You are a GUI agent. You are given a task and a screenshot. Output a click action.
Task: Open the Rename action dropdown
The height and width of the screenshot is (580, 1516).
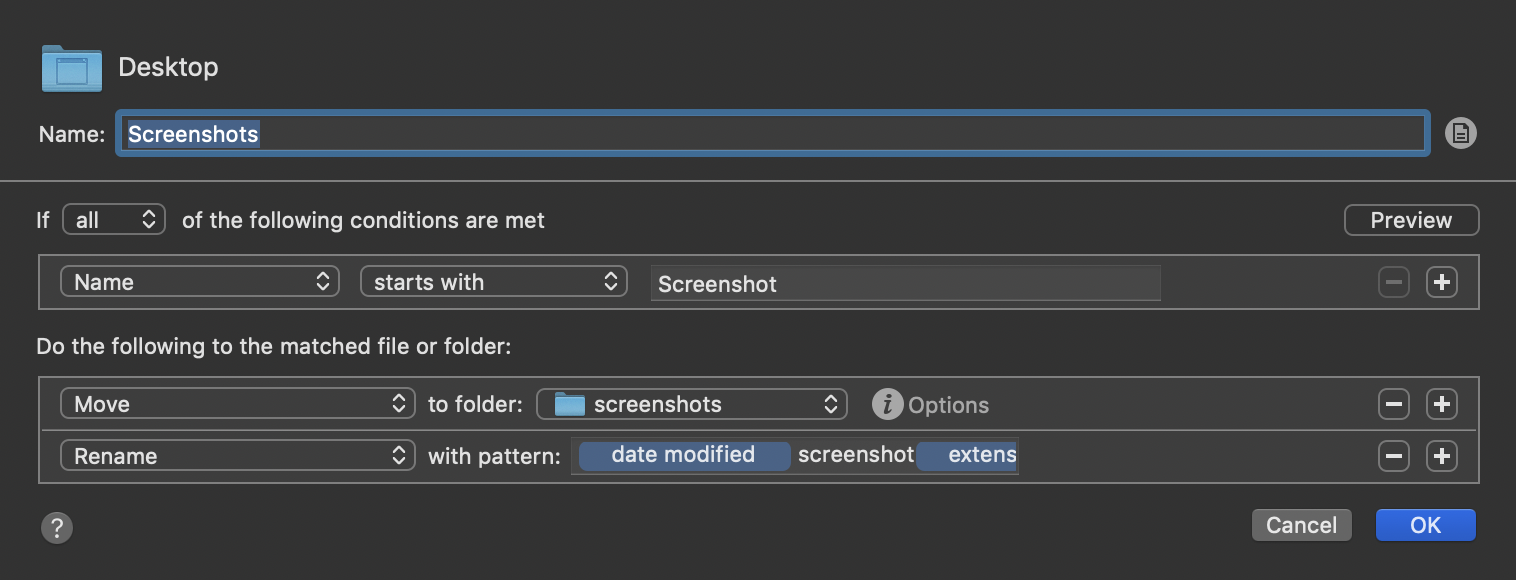(238, 456)
